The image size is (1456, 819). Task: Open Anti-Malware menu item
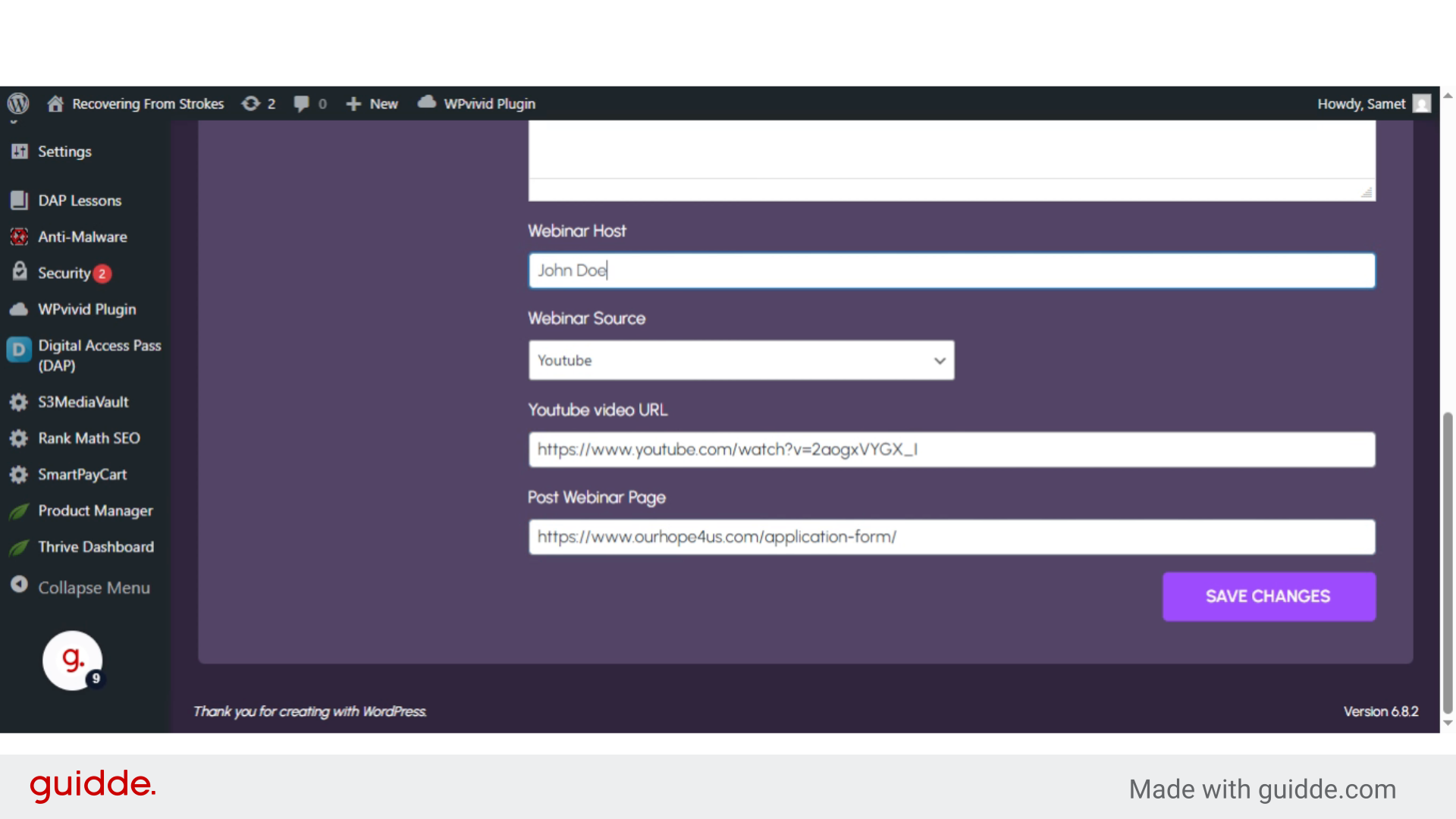(83, 237)
